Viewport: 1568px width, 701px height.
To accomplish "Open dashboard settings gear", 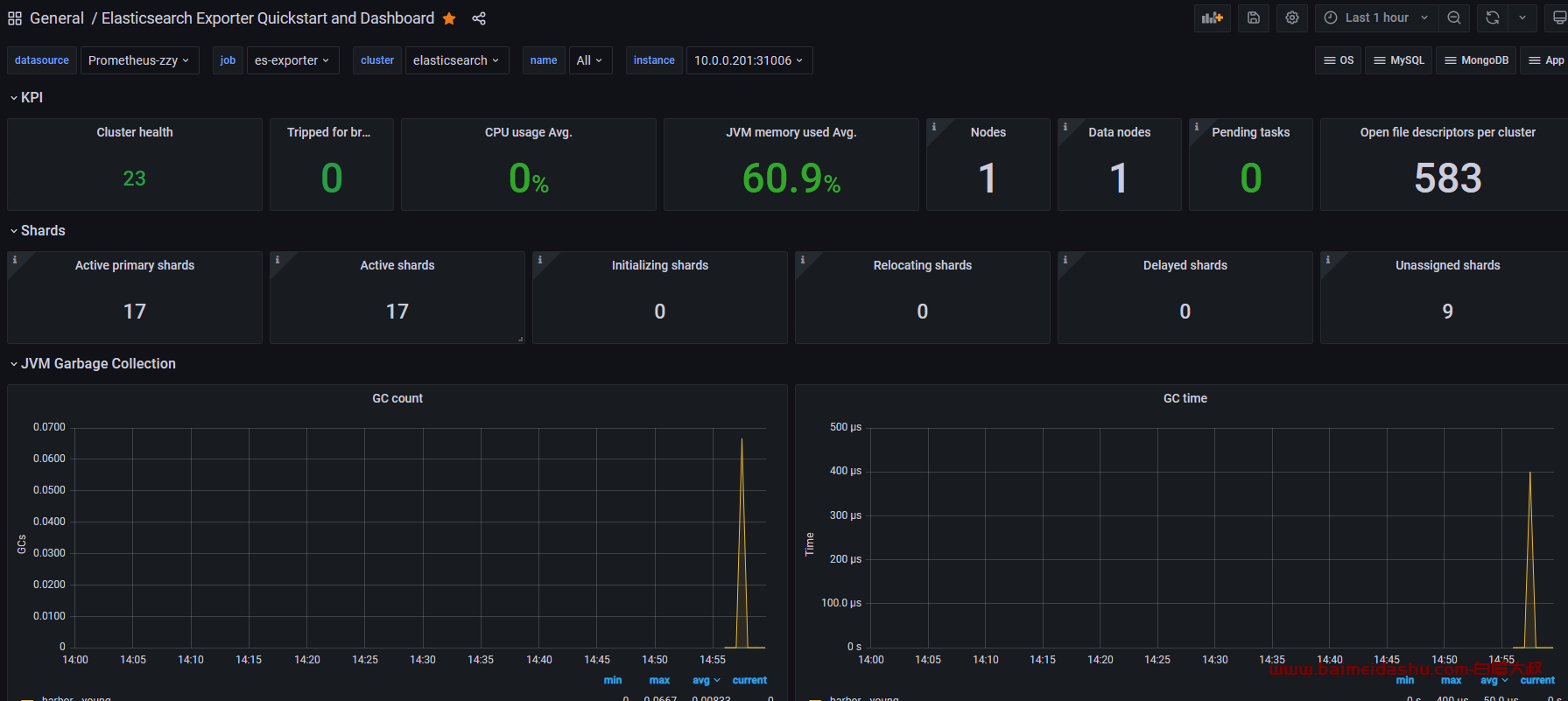I will pyautogui.click(x=1292, y=18).
